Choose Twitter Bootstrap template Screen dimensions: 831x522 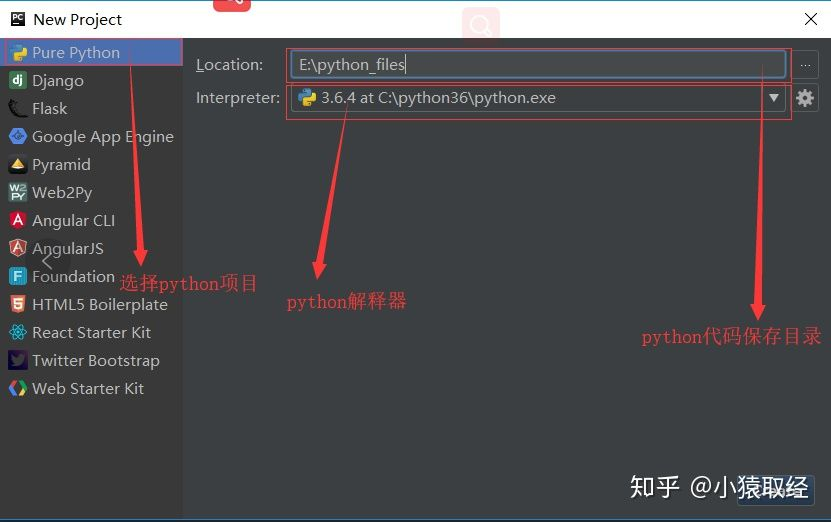91,360
